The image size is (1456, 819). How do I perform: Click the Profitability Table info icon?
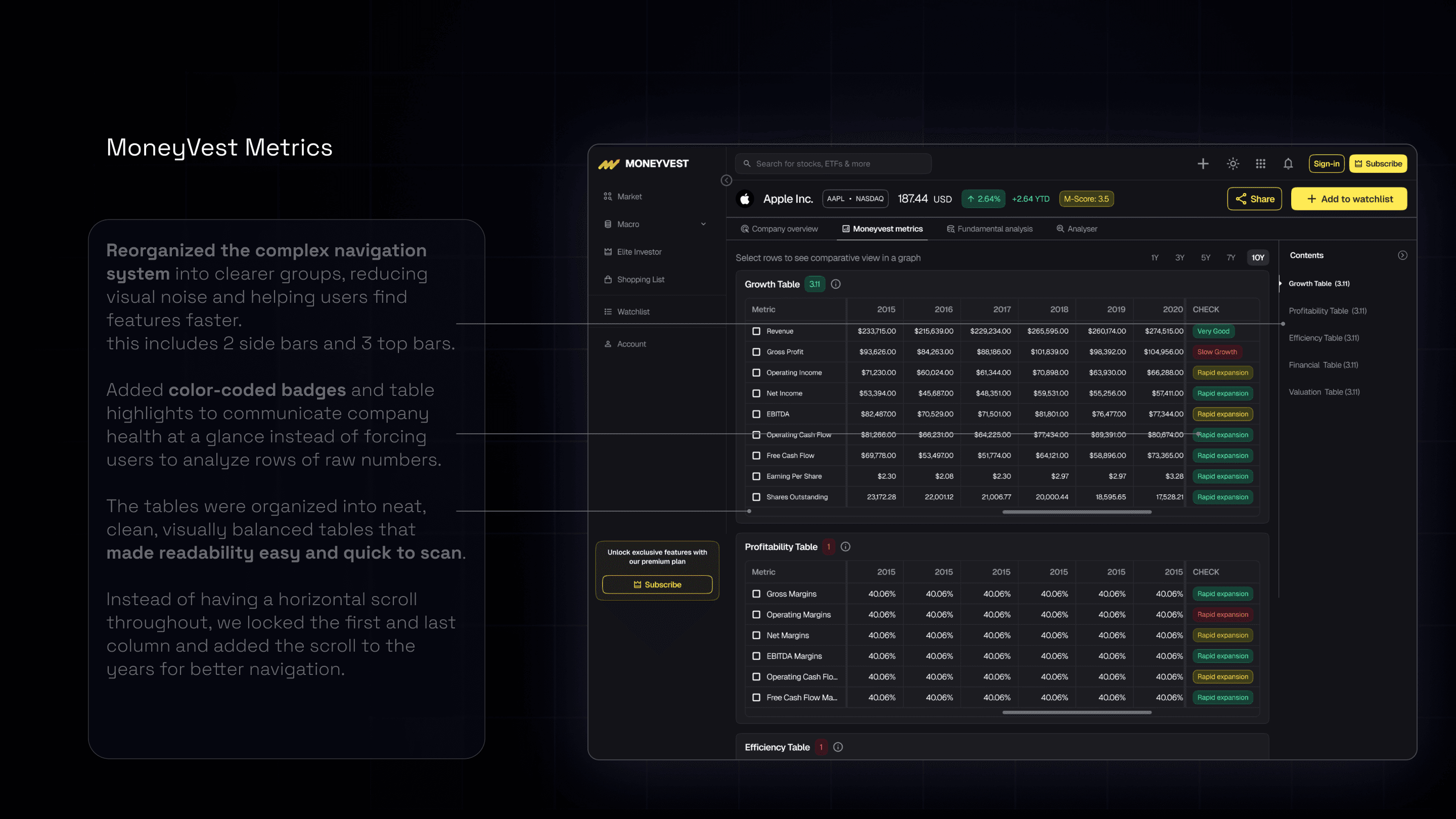846,547
